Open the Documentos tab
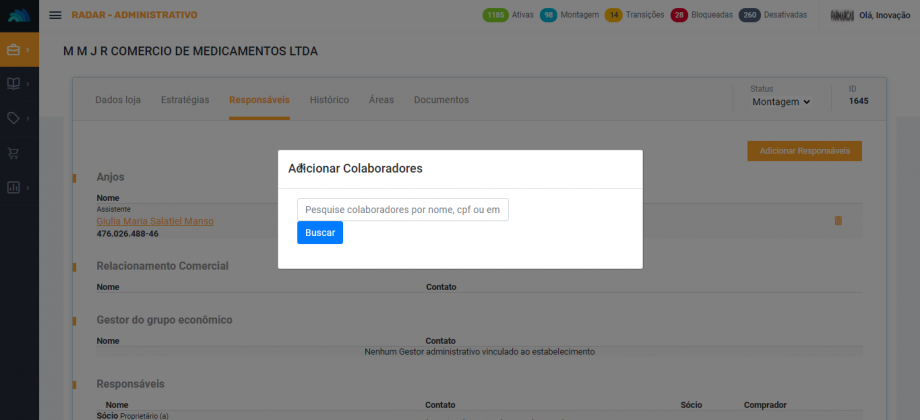This screenshot has height=420, width=920. click(x=441, y=100)
